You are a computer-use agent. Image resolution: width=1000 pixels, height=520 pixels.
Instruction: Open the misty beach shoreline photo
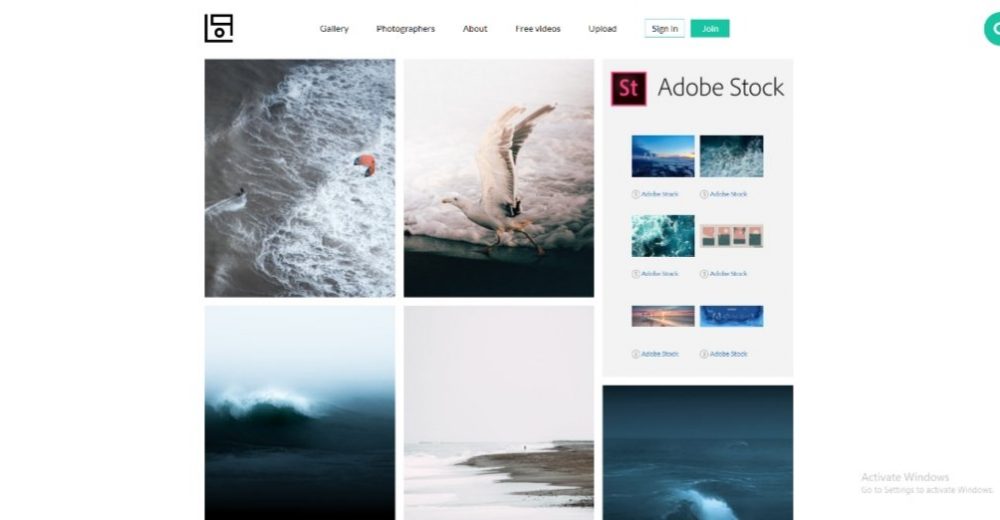click(499, 413)
